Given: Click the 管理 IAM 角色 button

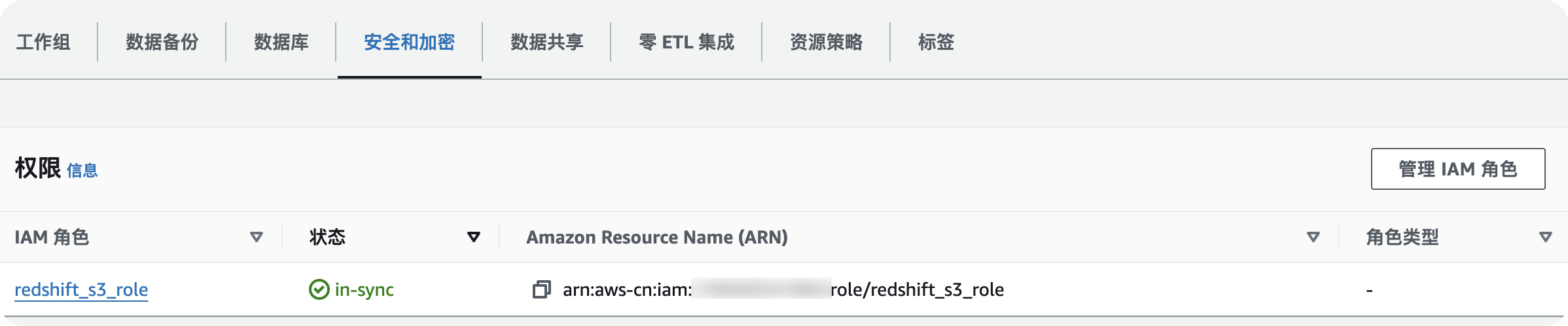Looking at the screenshot, I should tap(1458, 169).
